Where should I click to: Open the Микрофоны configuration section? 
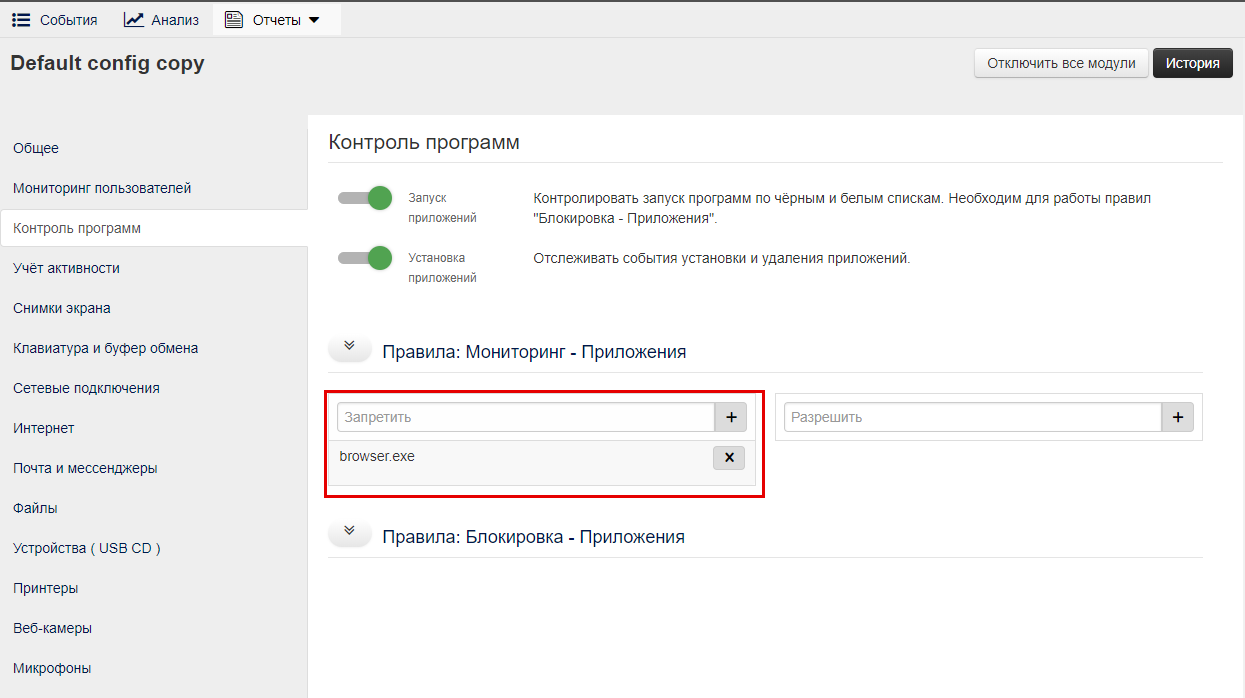click(x=51, y=668)
